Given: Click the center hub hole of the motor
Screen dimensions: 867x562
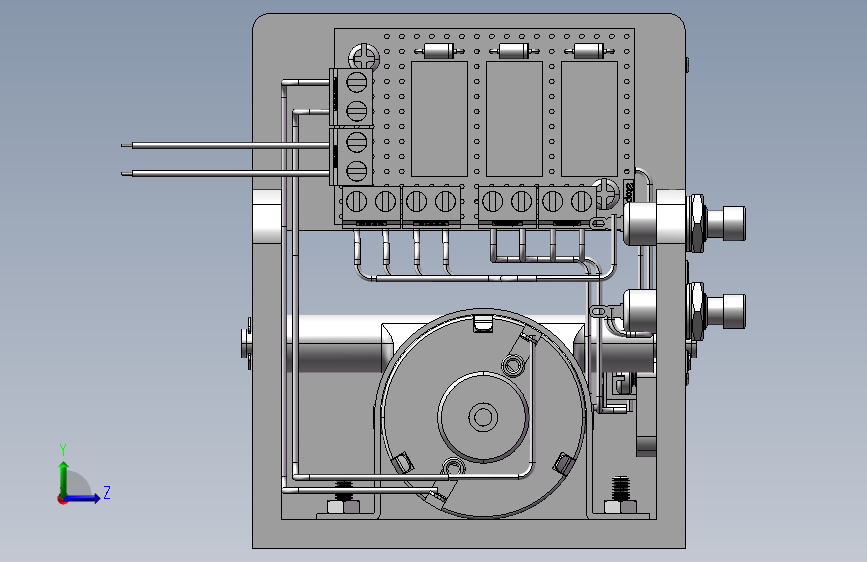Looking at the screenshot, I should pyautogui.click(x=483, y=417).
